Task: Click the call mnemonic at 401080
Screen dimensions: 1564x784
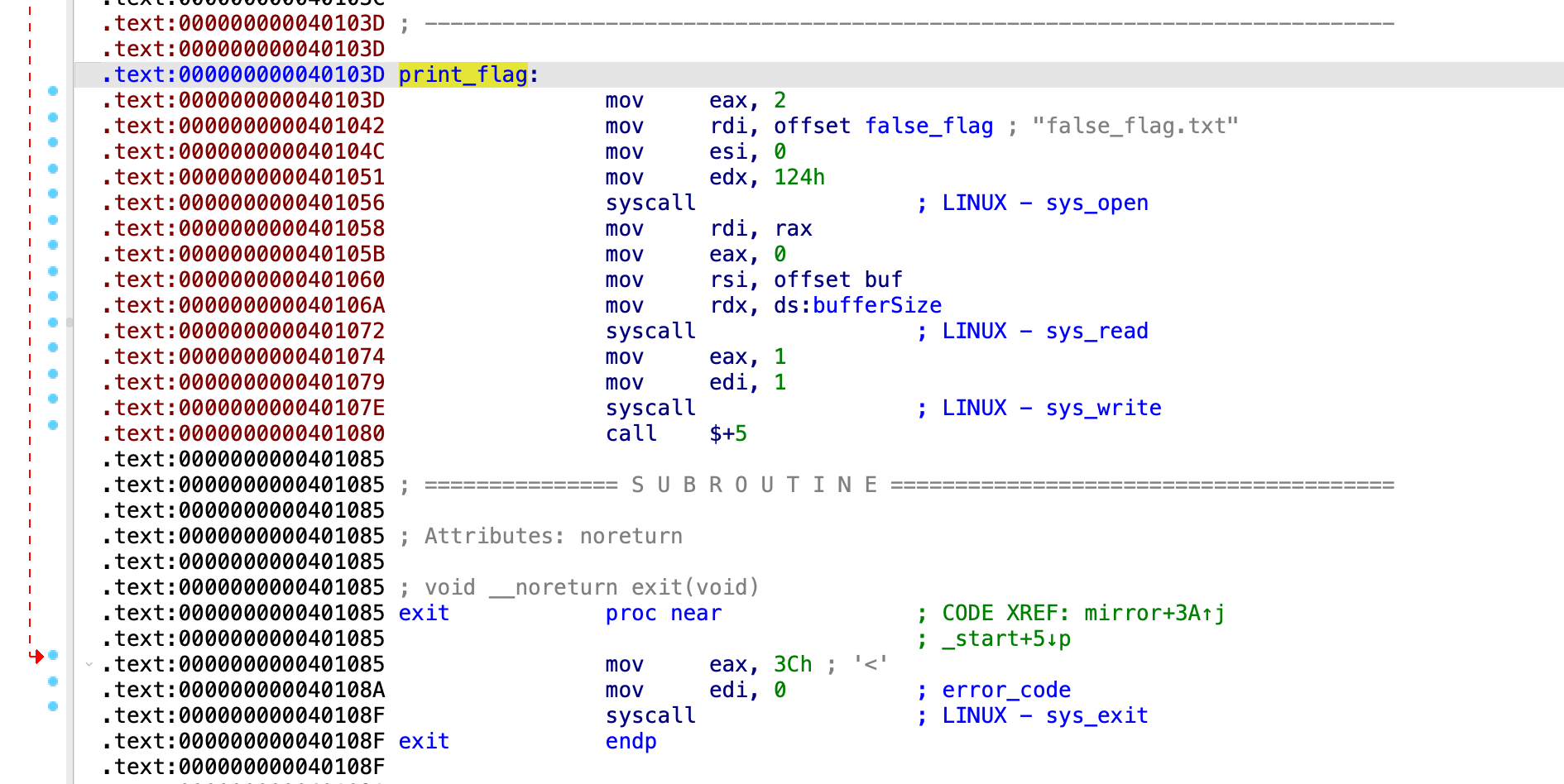Action: (x=631, y=433)
